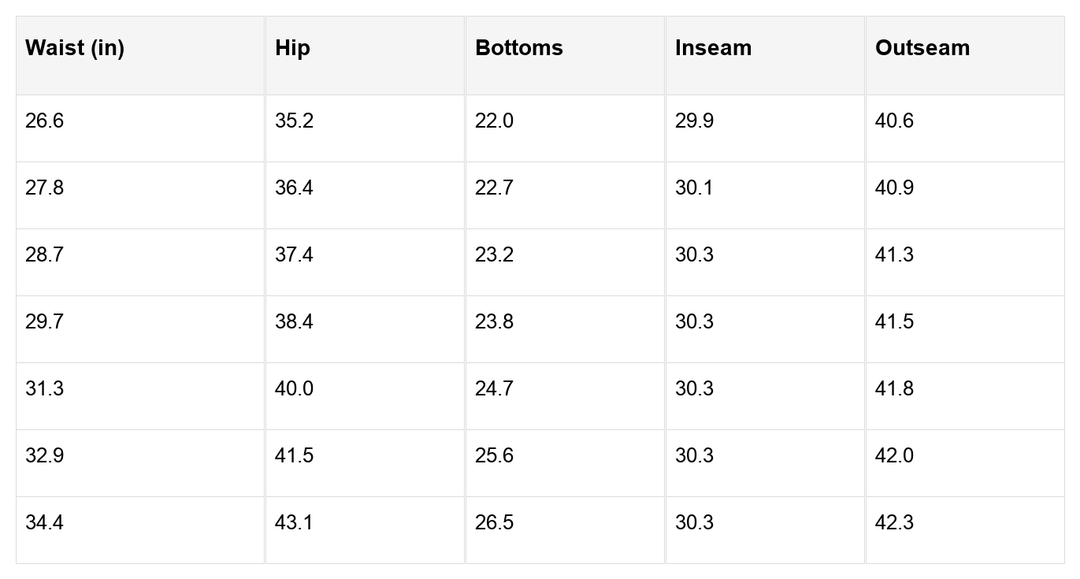Select outseam value 42.3 cell
The height and width of the screenshot is (579, 1080).
(x=894, y=523)
